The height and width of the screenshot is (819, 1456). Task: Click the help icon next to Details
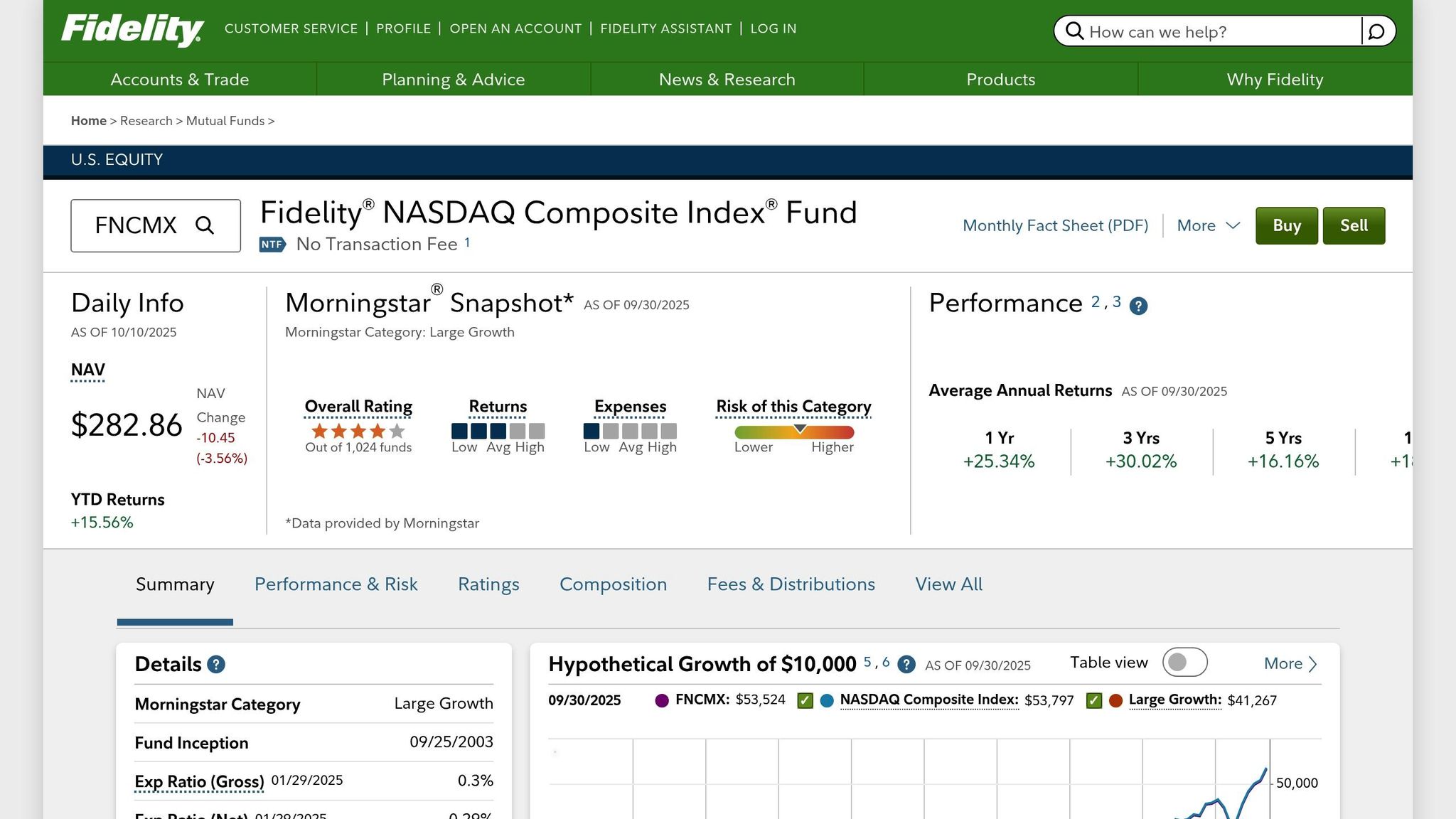coord(215,664)
